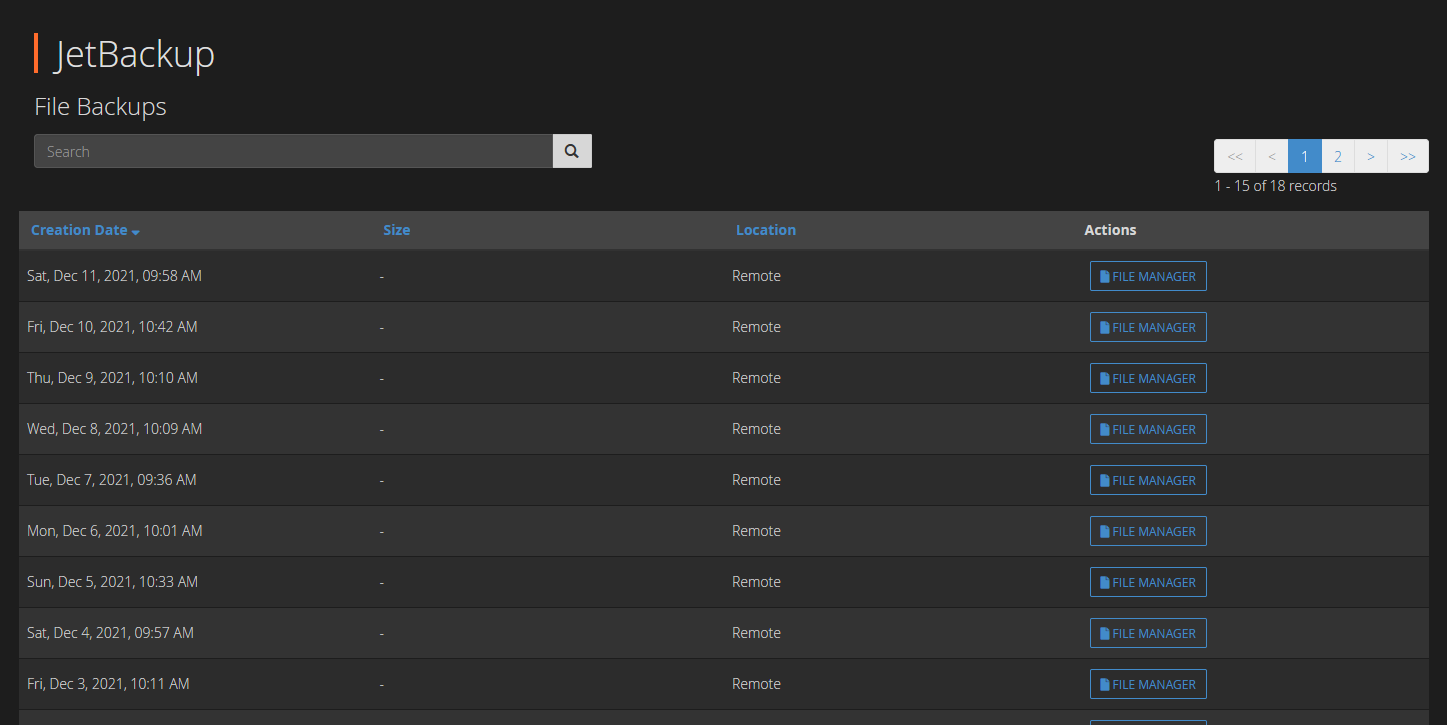Select the 'Sun, Dec 5, 2021, 10:33 AM' date
1447x725 pixels.
112,581
